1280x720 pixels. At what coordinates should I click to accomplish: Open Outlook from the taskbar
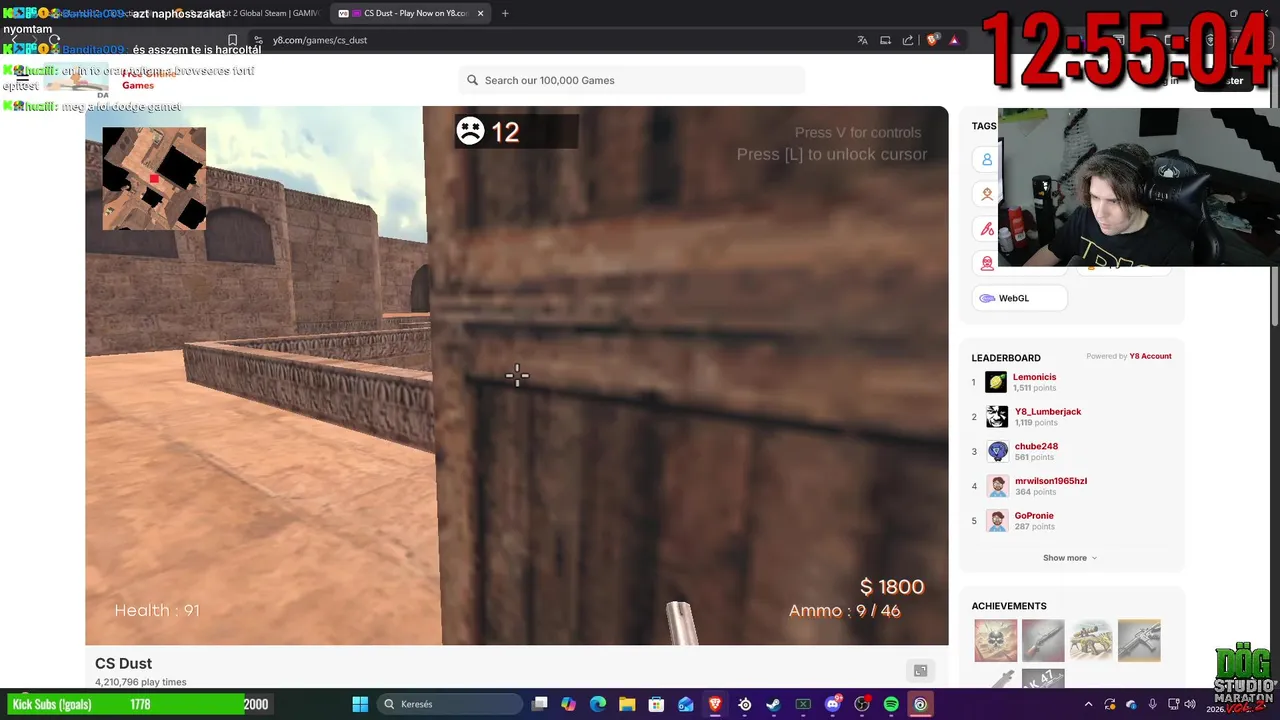686,704
